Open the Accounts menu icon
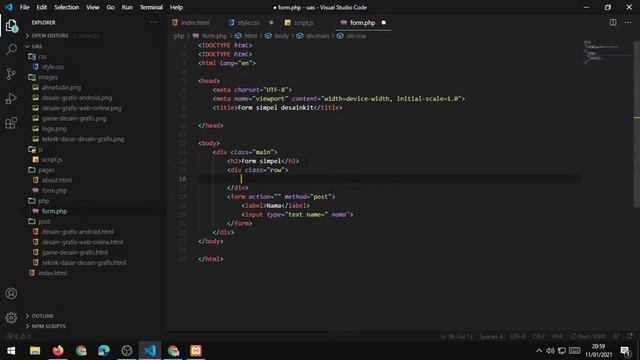This screenshot has height=360, width=640. (11, 293)
